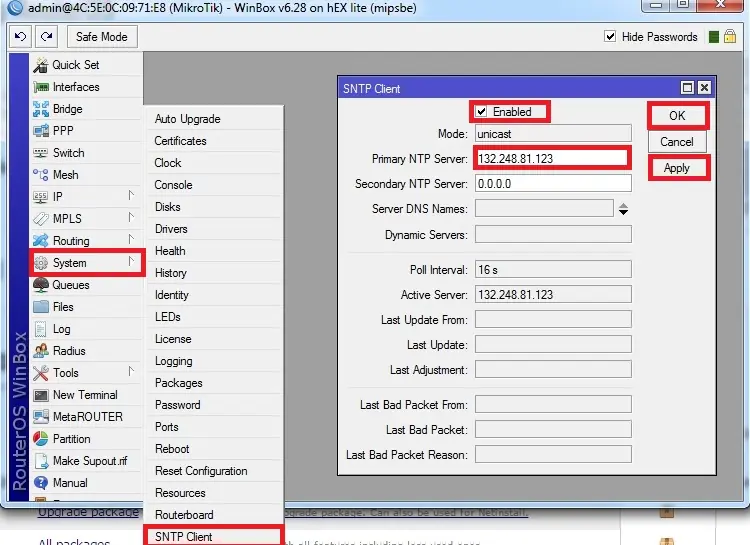Click the Poll Interval 16 s field
750x545 pixels.
point(553,270)
